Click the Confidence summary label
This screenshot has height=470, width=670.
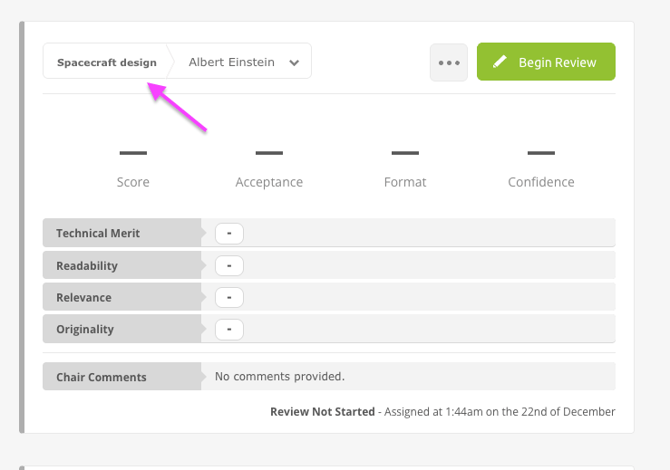[x=541, y=182]
